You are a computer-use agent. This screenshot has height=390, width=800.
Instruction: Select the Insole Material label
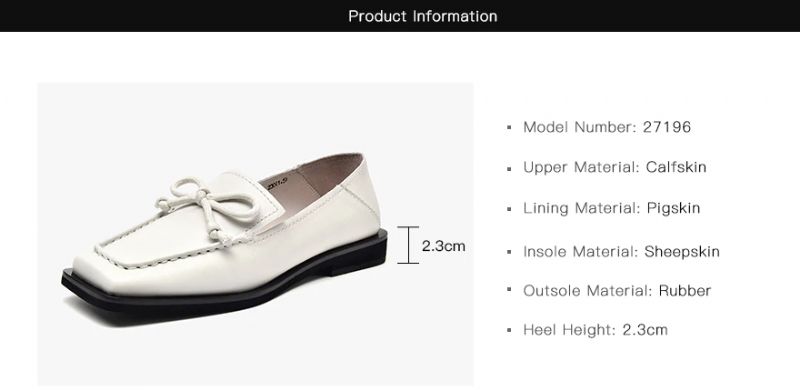pos(581,251)
